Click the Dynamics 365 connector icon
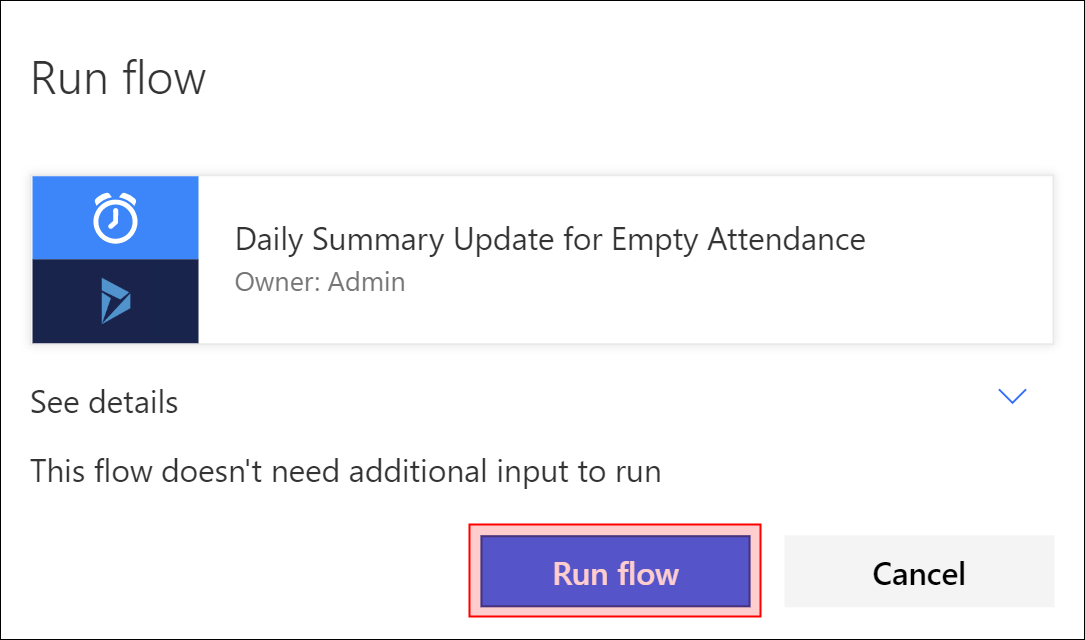Viewport: 1085px width, 640px height. click(x=116, y=301)
